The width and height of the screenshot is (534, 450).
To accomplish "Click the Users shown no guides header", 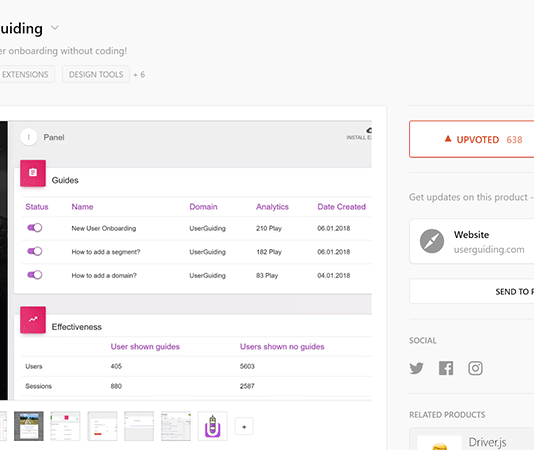I will 282,347.
